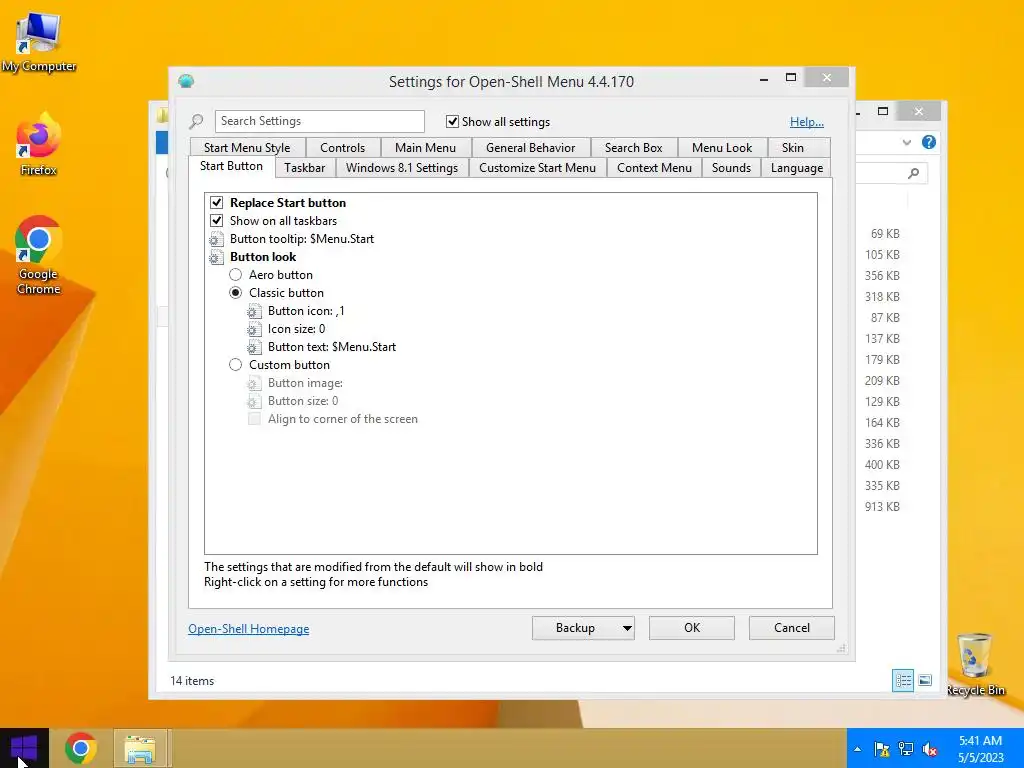Click the Windows Start button on taskbar
The image size is (1024, 768).
24,748
